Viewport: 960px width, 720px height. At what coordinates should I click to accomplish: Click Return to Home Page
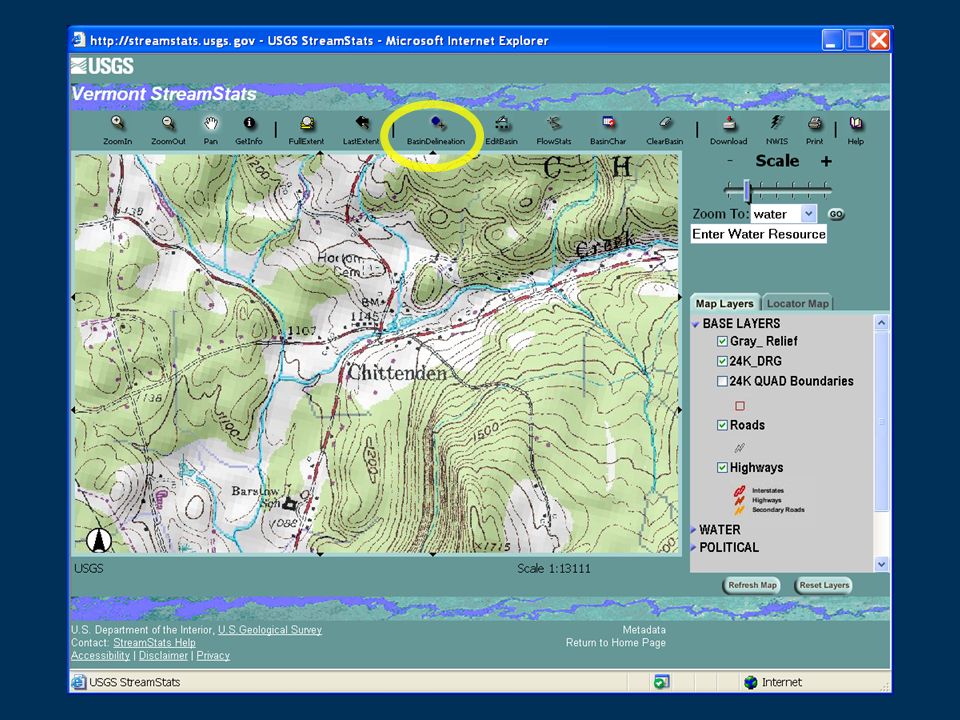[615, 643]
